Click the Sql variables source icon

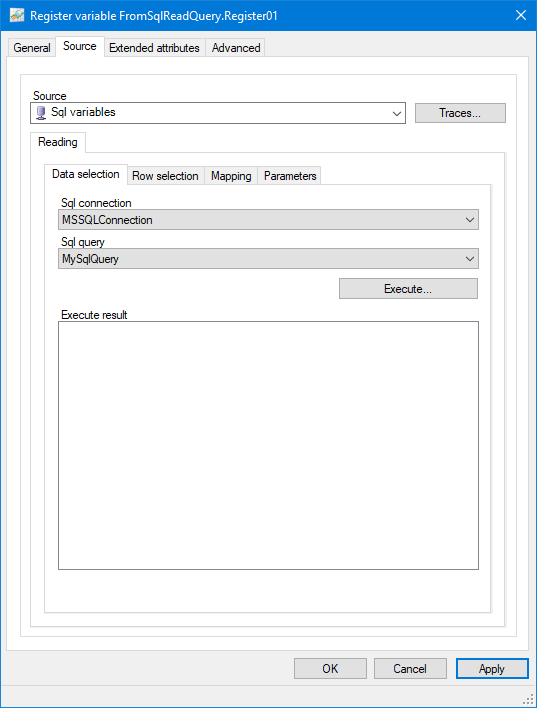pos(41,112)
